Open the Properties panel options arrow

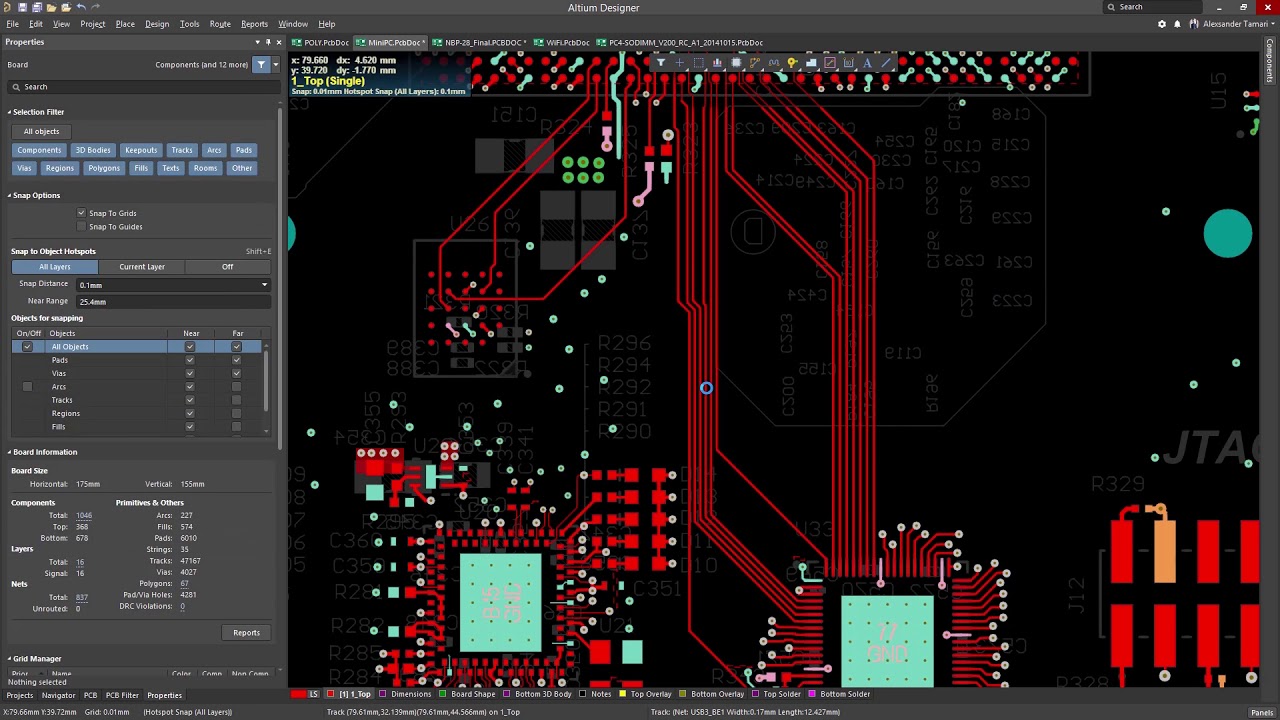[x=257, y=42]
